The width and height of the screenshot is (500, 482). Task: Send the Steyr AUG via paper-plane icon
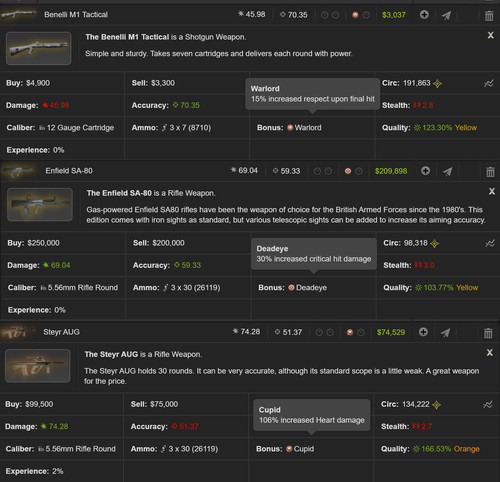[445, 332]
